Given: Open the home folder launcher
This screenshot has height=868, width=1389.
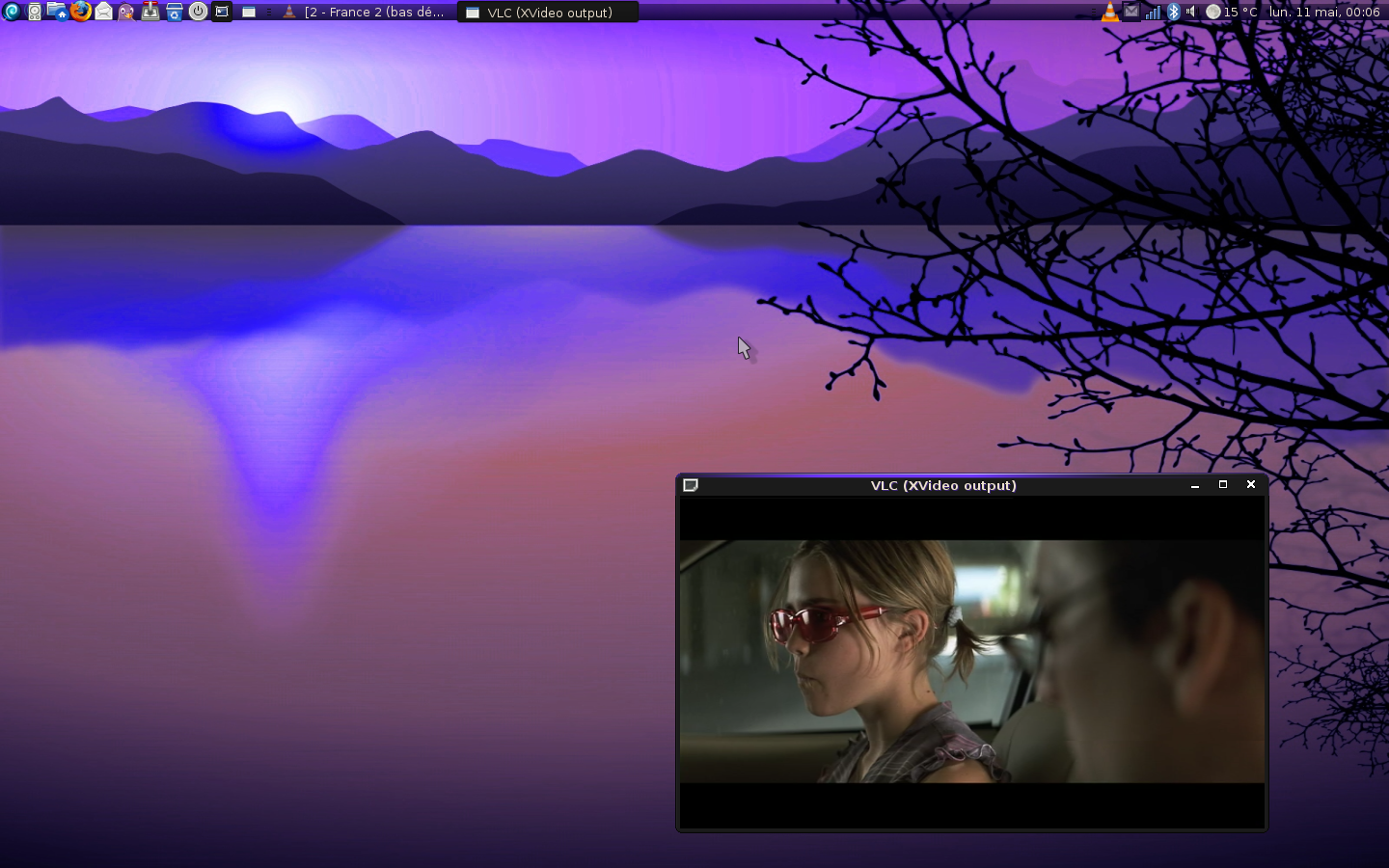Looking at the screenshot, I should click(x=57, y=12).
